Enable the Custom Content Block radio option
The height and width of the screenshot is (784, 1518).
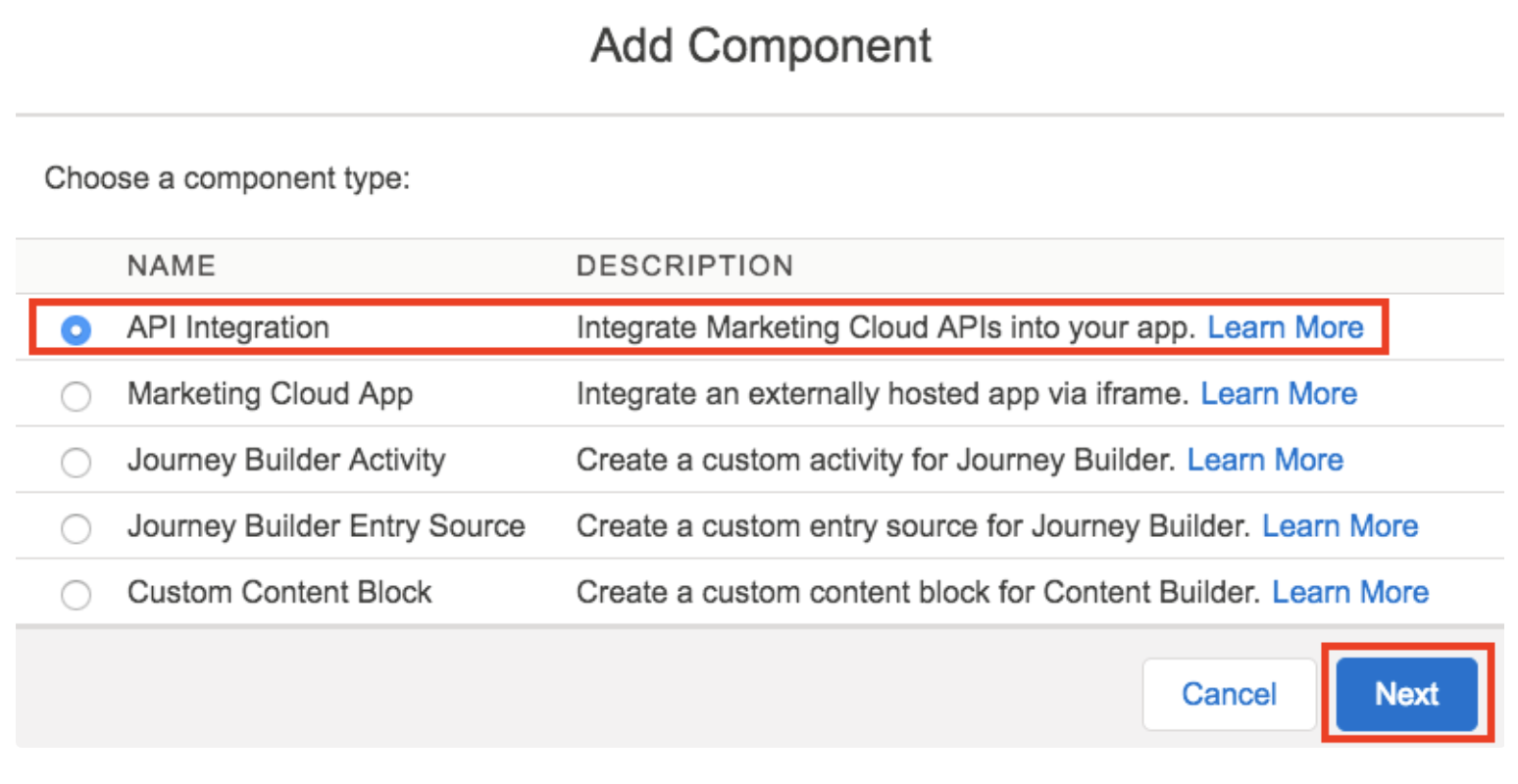click(x=76, y=594)
